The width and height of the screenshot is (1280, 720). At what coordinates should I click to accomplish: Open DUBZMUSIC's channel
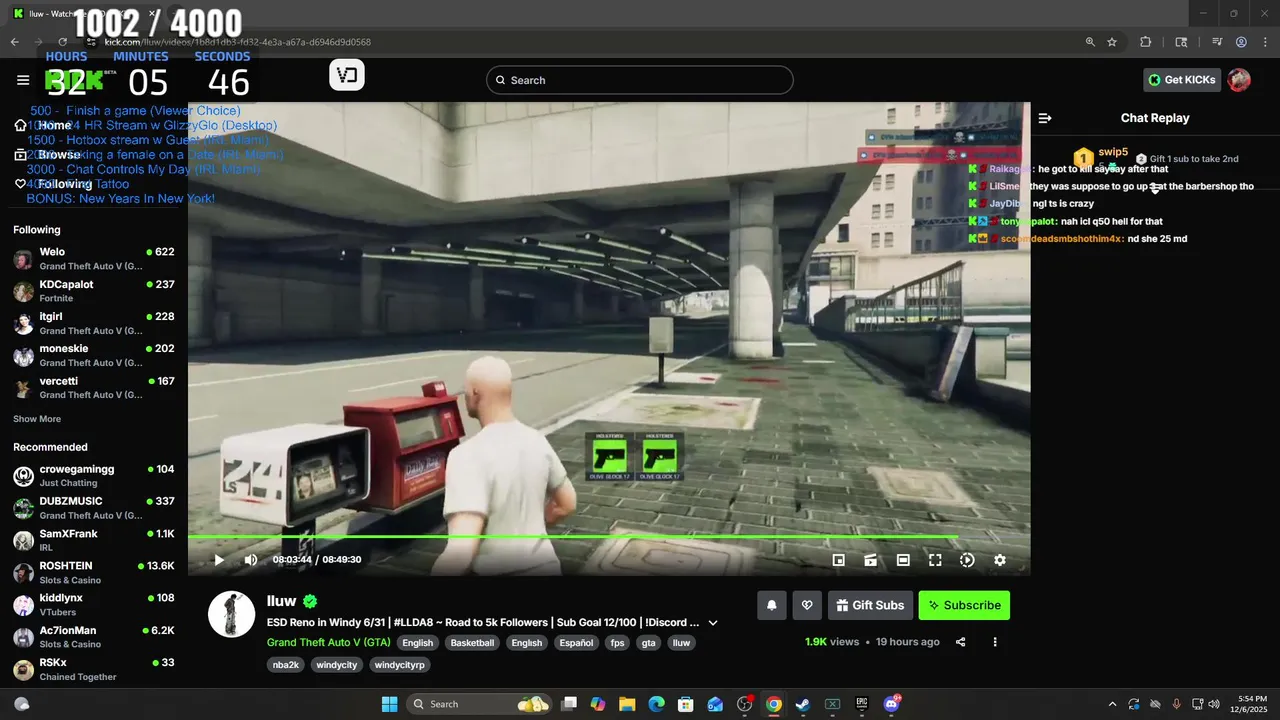point(94,508)
